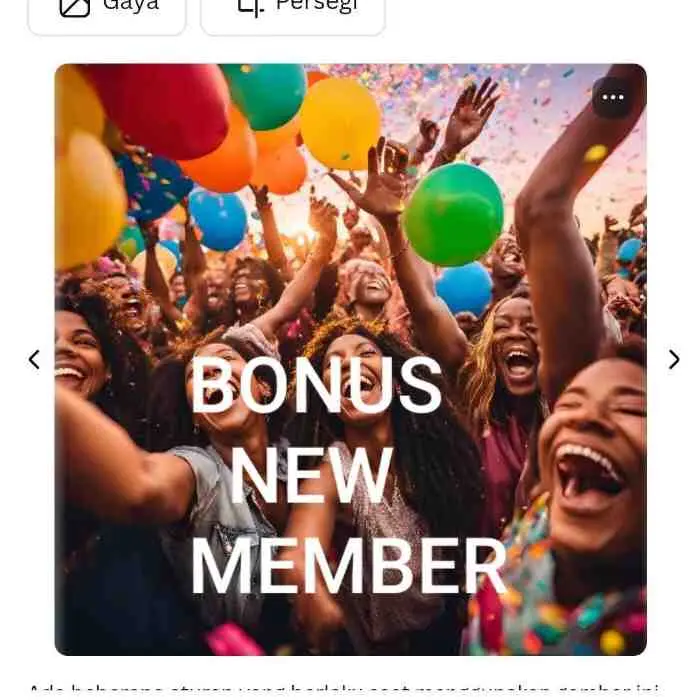Click the small blue balloon on the left
The image size is (700, 700).
point(218,220)
